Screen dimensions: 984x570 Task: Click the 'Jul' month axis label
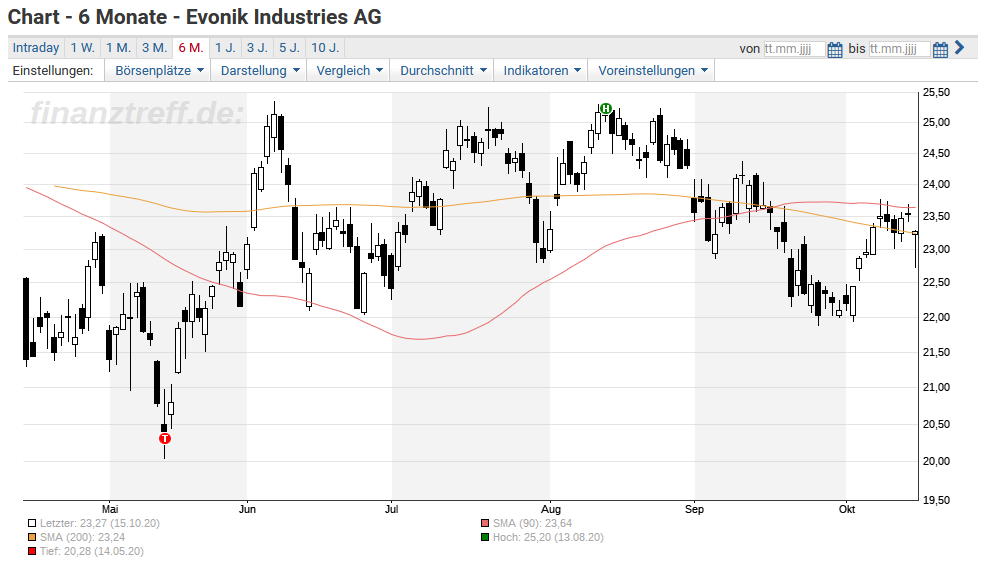[x=392, y=509]
